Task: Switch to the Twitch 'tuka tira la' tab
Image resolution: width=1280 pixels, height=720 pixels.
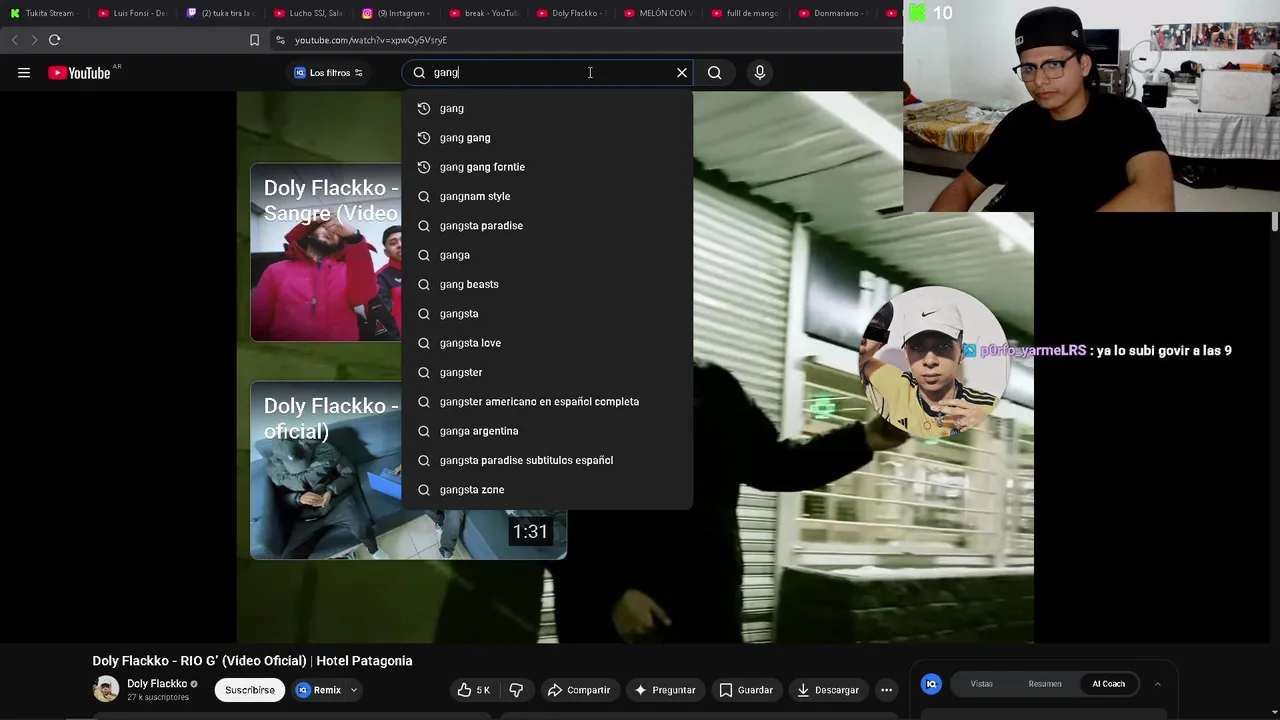Action: click(221, 13)
